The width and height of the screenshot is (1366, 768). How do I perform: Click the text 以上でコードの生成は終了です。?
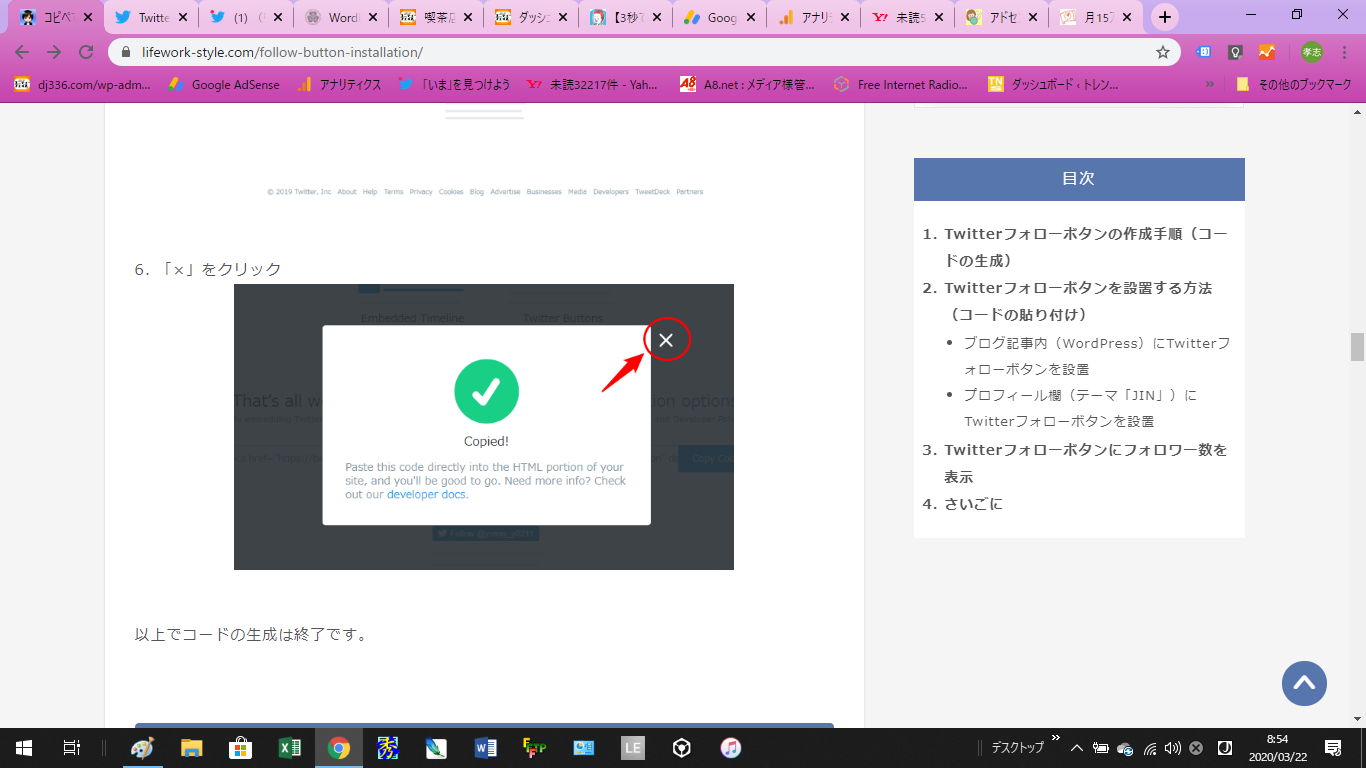point(251,634)
